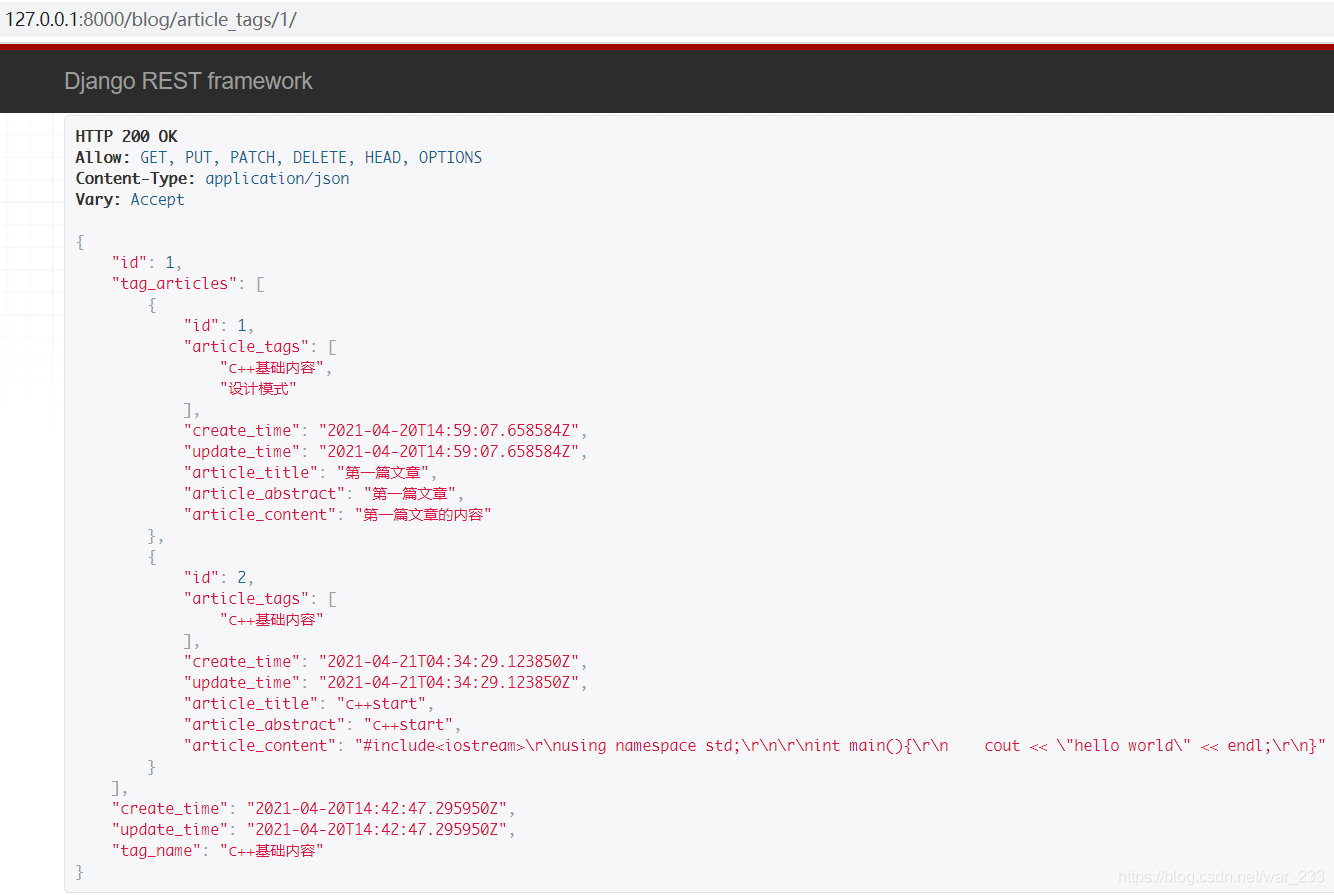Click the Allow header methods line

pos(278,157)
